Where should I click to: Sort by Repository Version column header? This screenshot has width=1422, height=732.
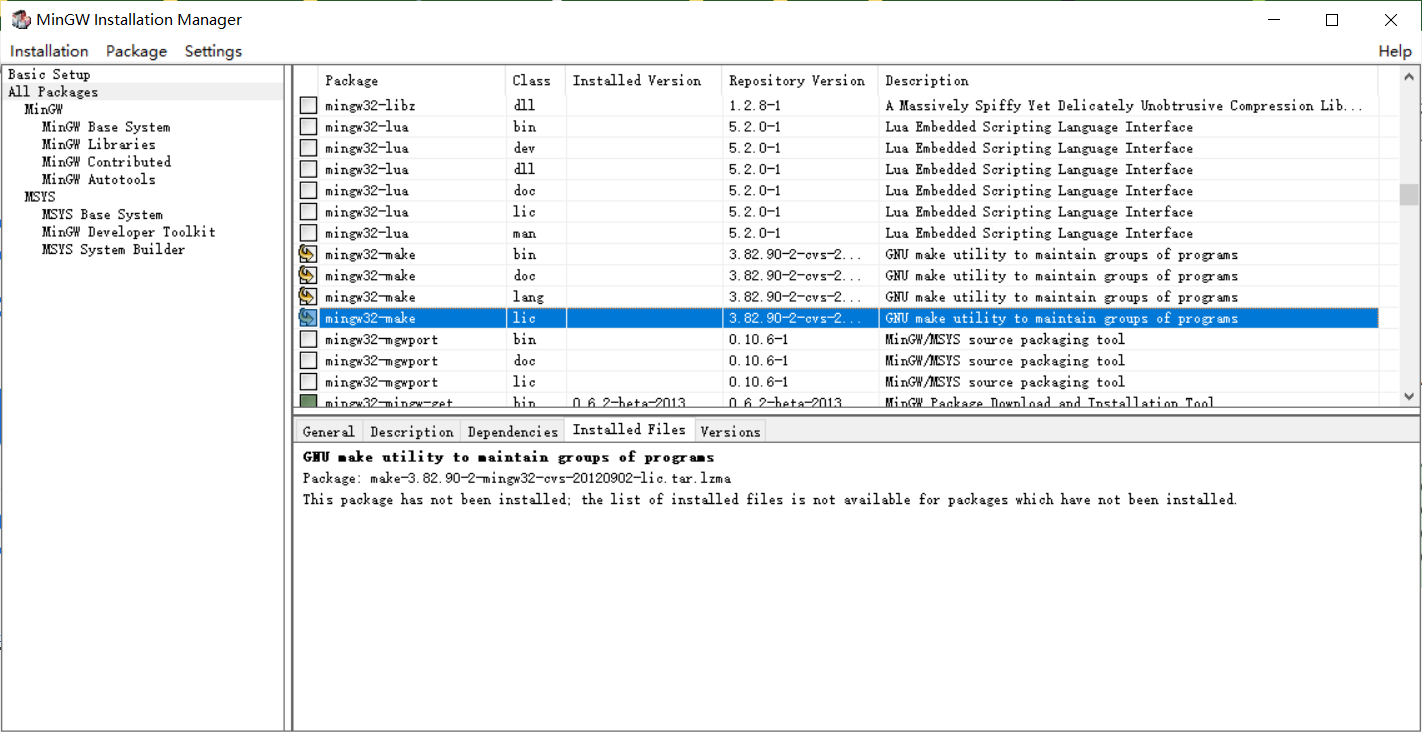(x=800, y=80)
